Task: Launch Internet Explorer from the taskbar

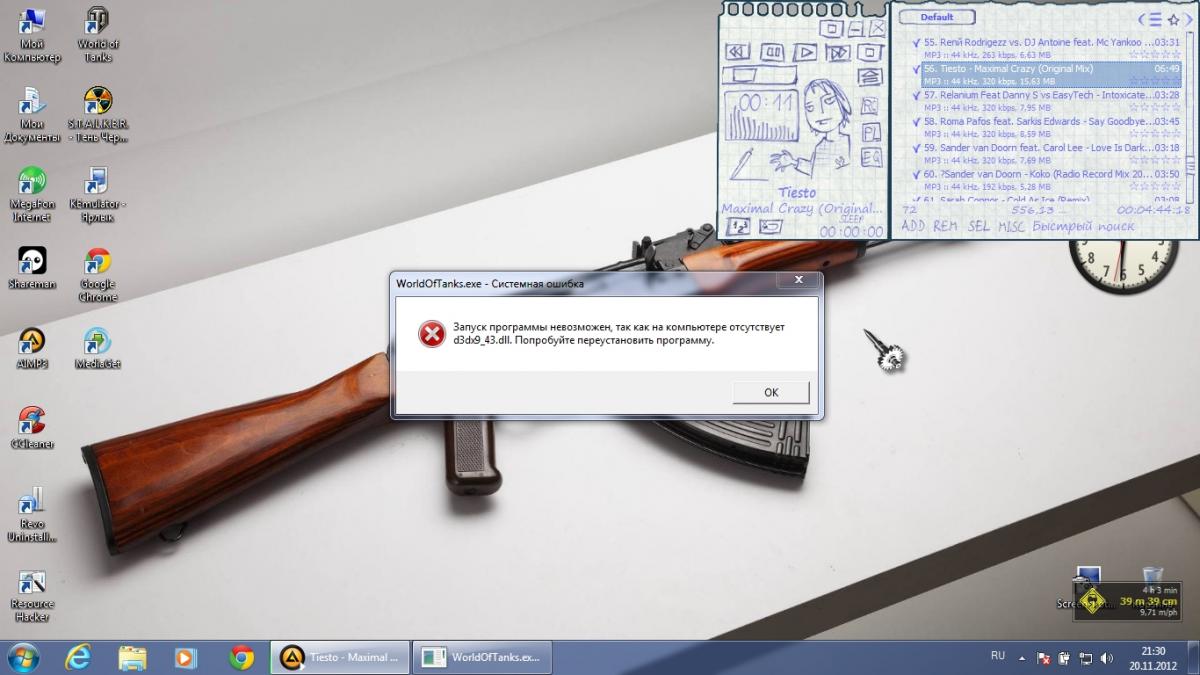Action: coord(78,657)
